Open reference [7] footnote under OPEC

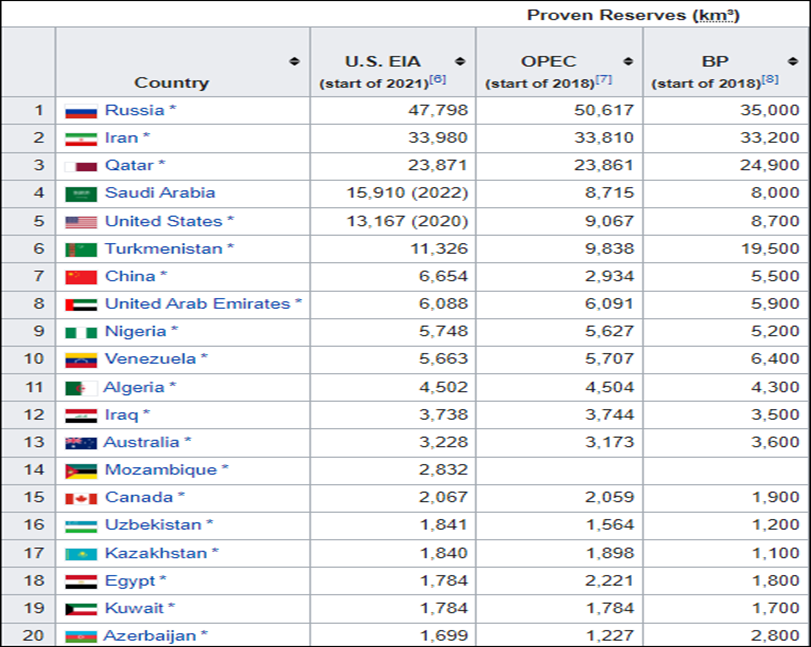603,80
